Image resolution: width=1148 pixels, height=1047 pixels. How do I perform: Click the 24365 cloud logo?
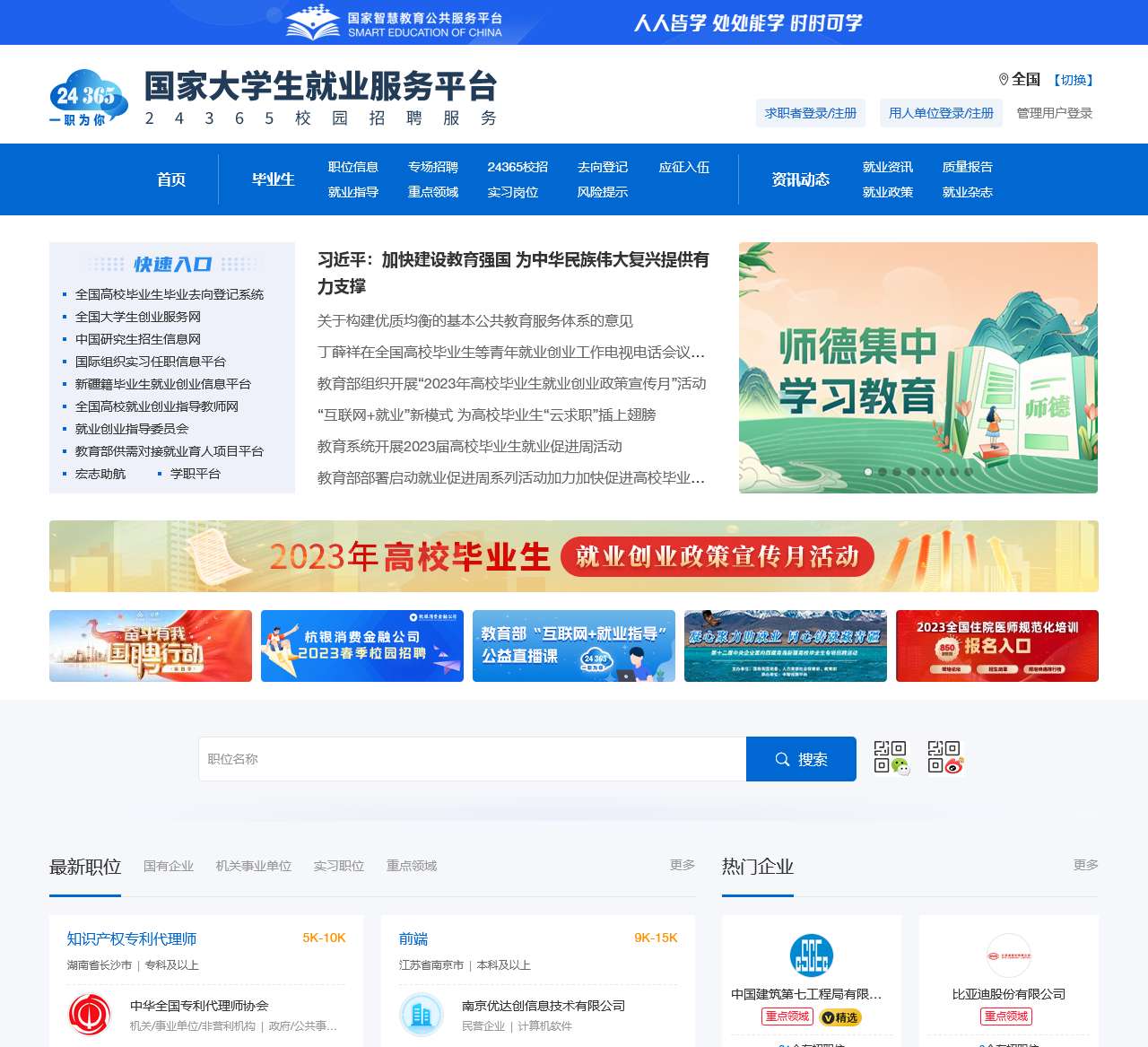(88, 98)
